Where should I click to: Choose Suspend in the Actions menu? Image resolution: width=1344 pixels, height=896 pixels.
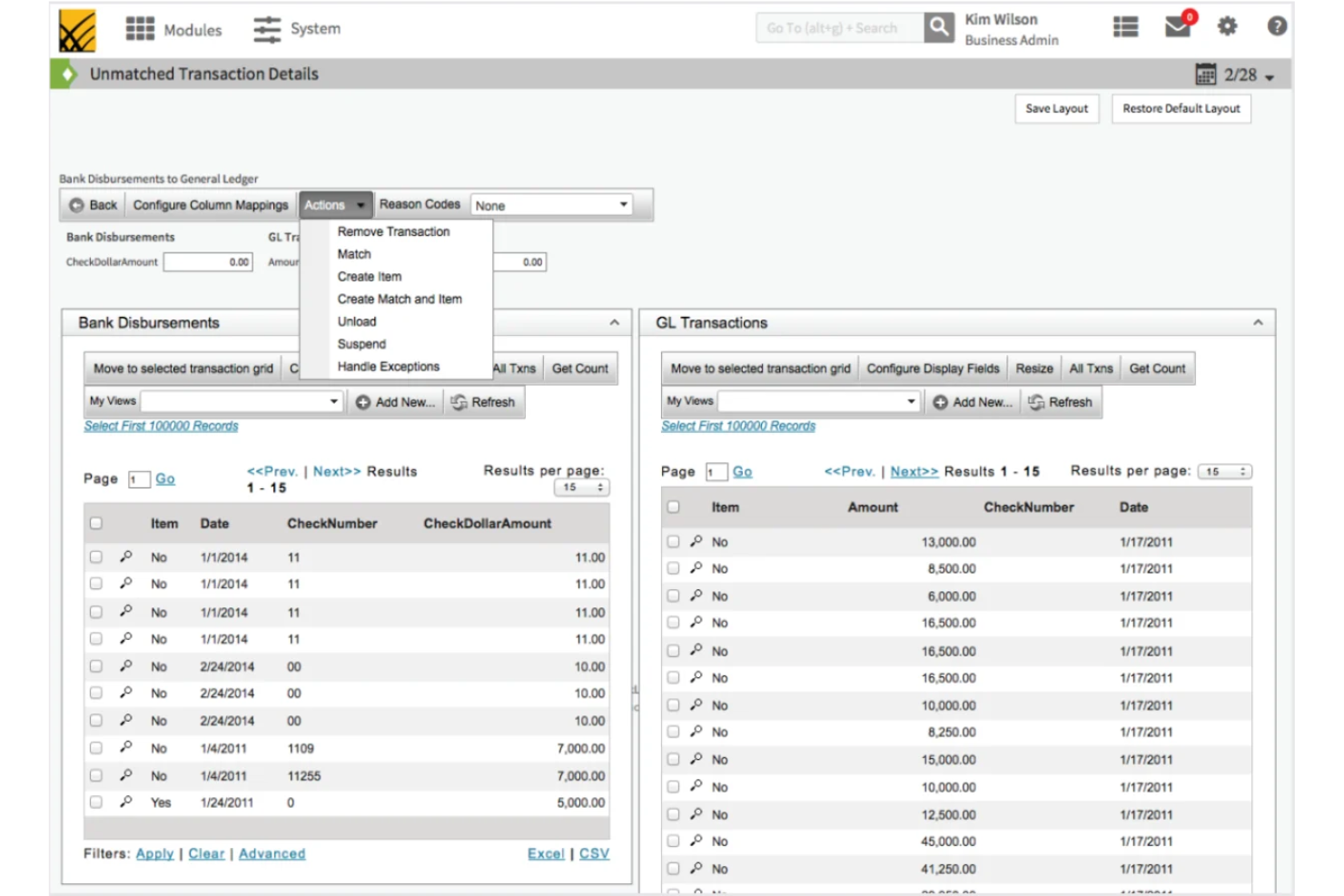click(361, 343)
